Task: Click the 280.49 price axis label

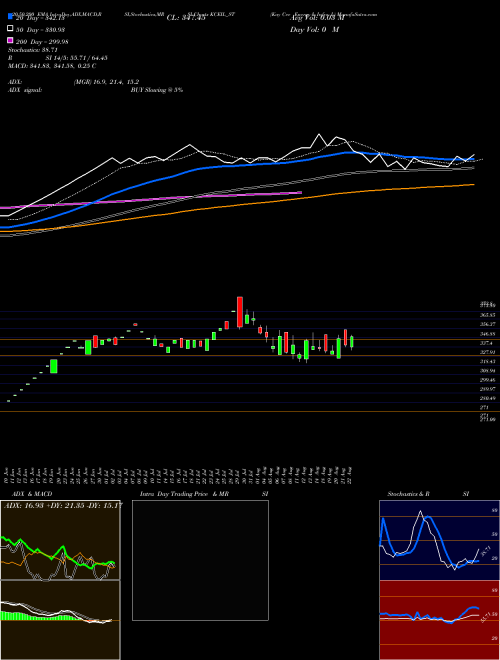Action: [x=487, y=398]
